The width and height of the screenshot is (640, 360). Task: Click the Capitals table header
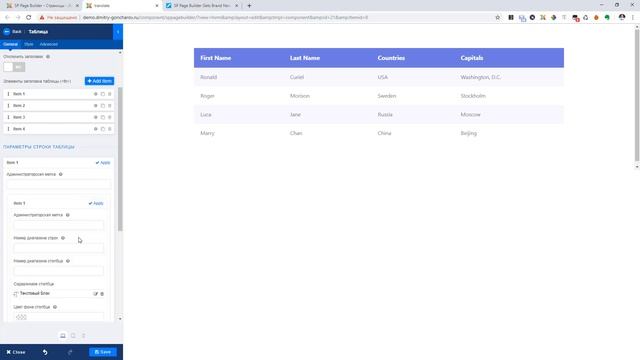click(472, 58)
